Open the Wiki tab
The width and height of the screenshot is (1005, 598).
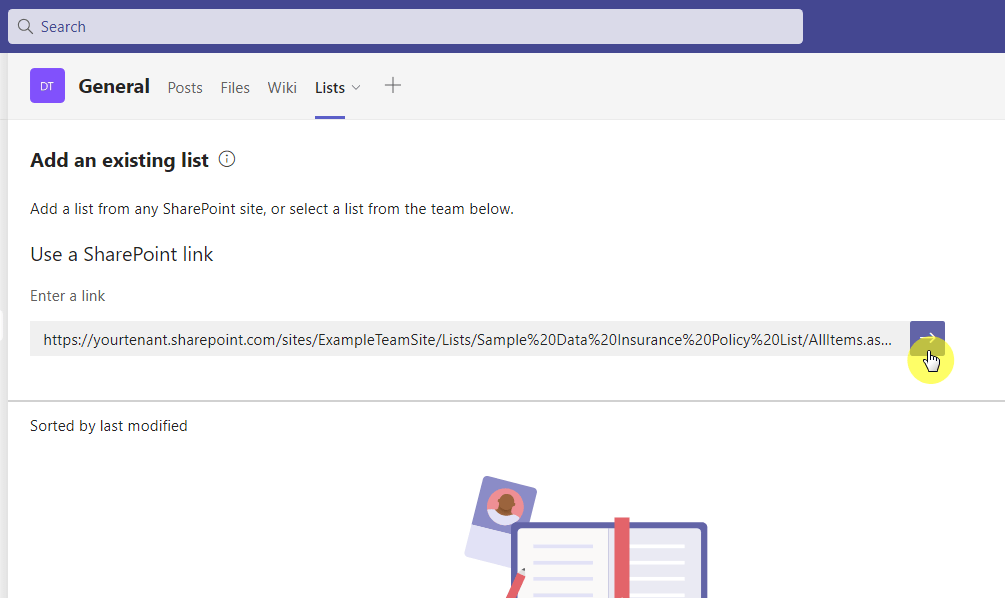282,88
